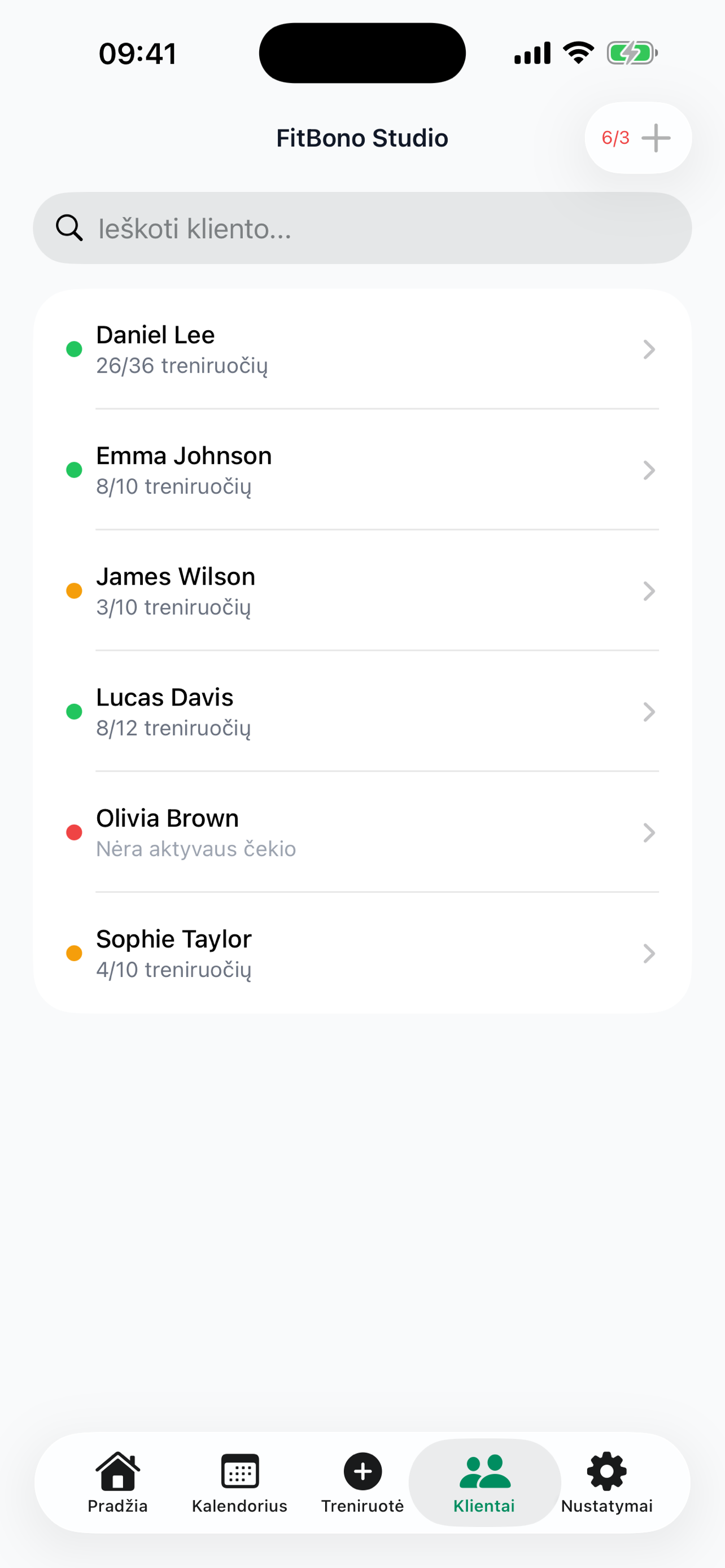Tap the plus icon to add client

pyautogui.click(x=656, y=138)
